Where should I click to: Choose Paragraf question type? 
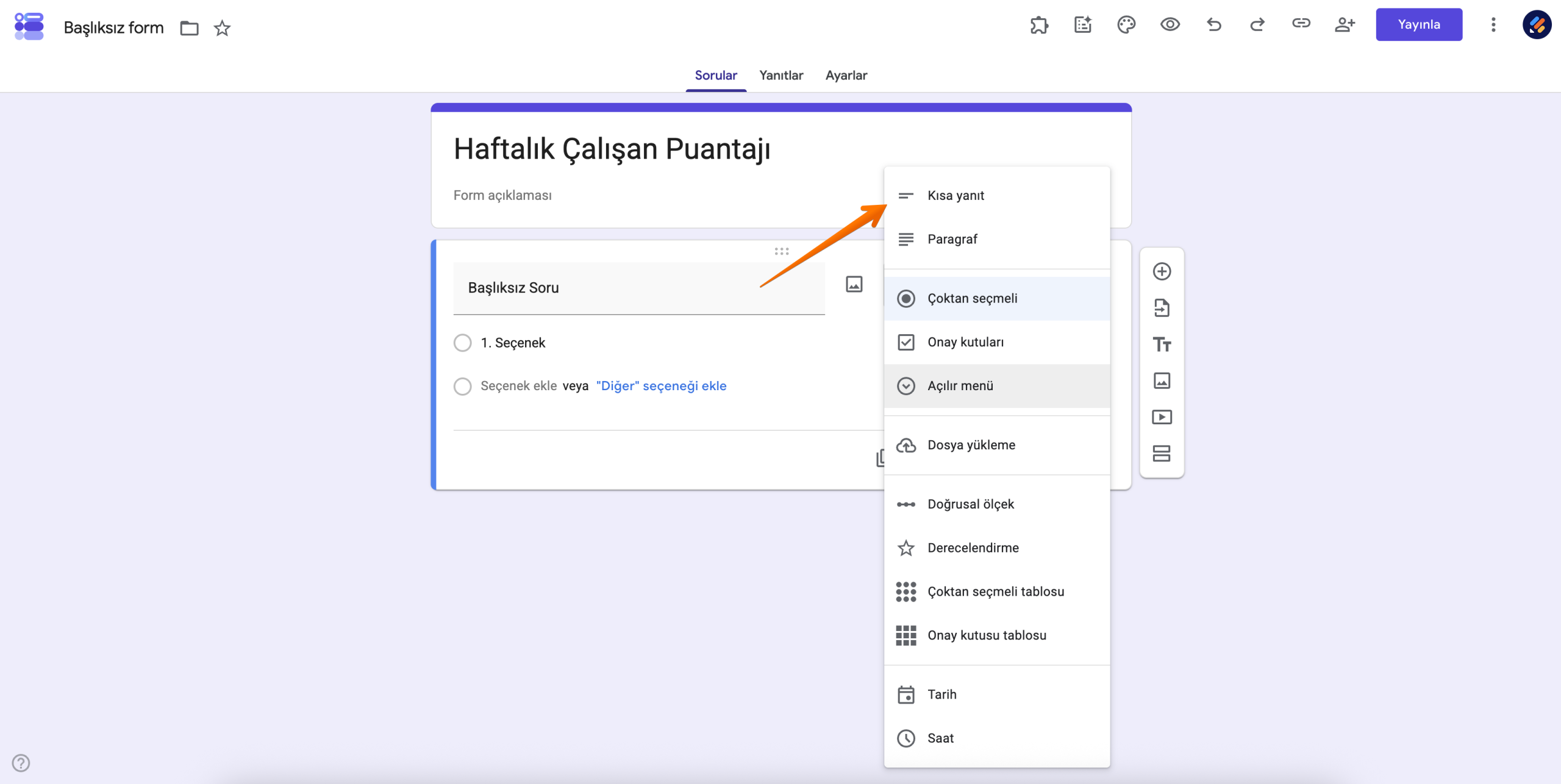pyautogui.click(x=997, y=239)
